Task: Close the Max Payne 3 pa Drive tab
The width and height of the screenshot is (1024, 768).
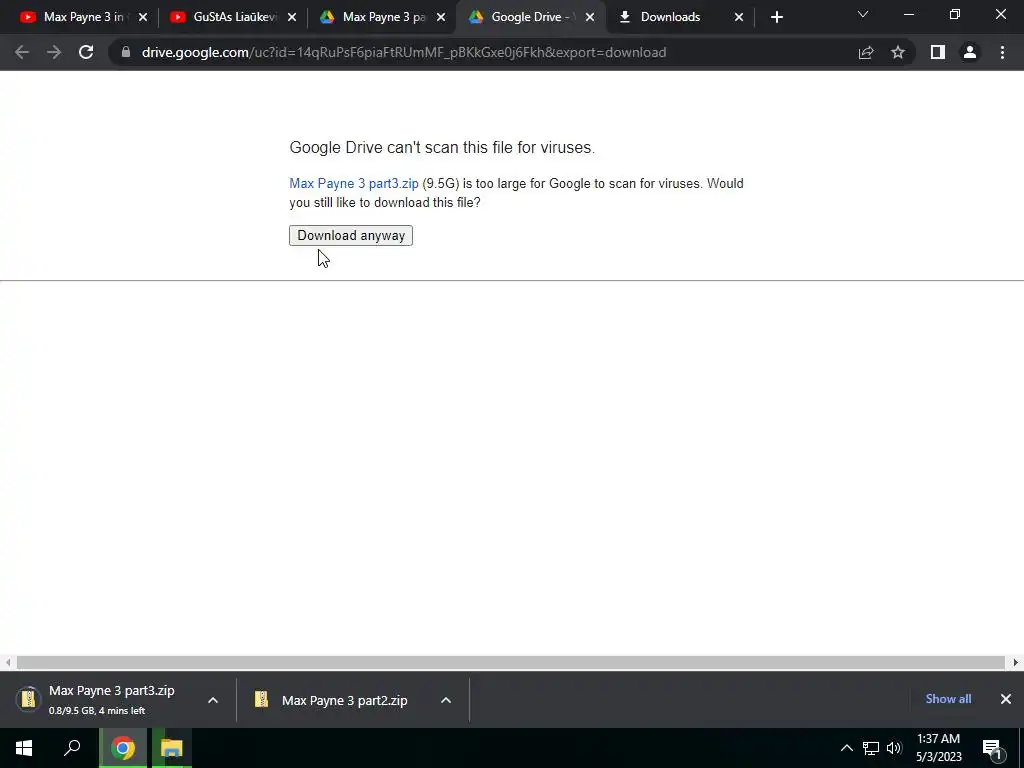Action: pyautogui.click(x=441, y=17)
